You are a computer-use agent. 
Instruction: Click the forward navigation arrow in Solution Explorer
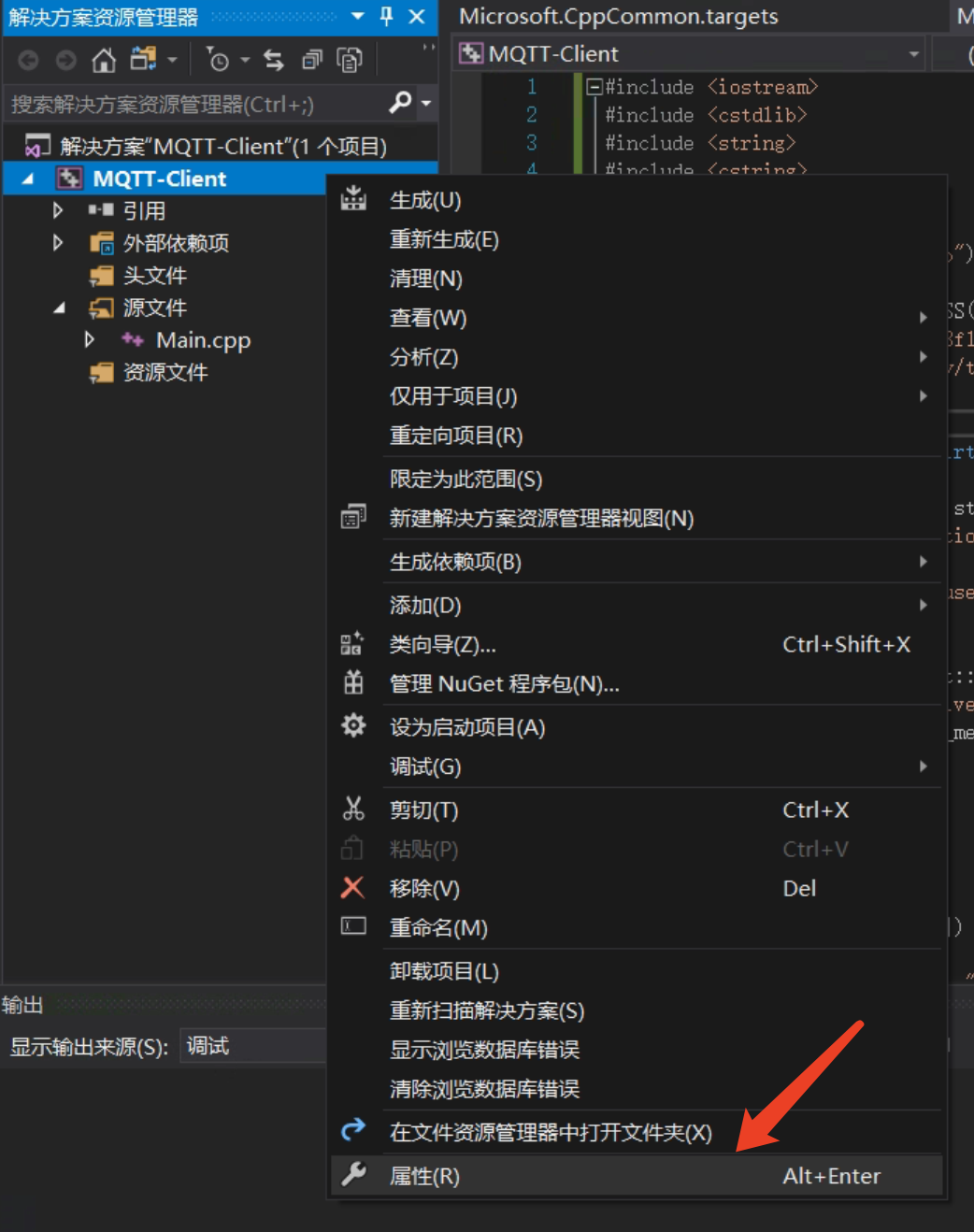[65, 61]
